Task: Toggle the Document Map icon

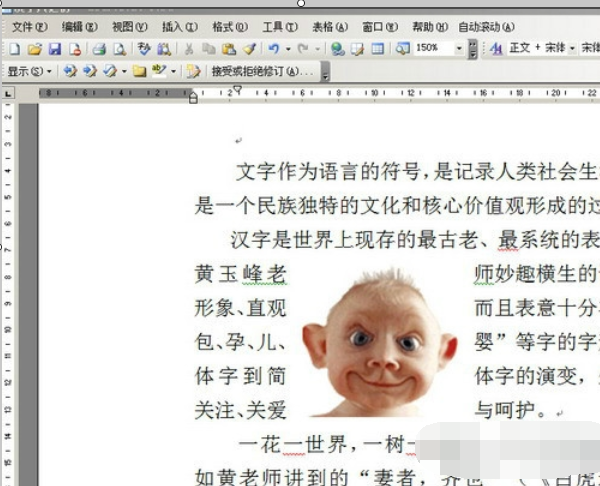Action: tap(403, 49)
